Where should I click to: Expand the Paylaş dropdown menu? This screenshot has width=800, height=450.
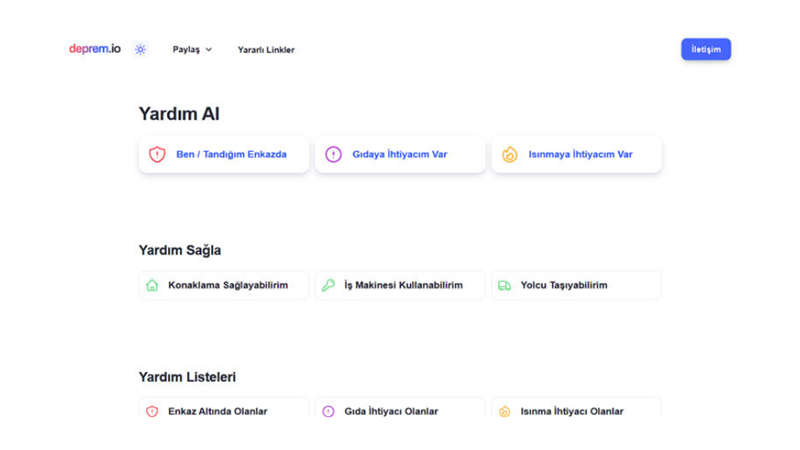[x=191, y=49]
